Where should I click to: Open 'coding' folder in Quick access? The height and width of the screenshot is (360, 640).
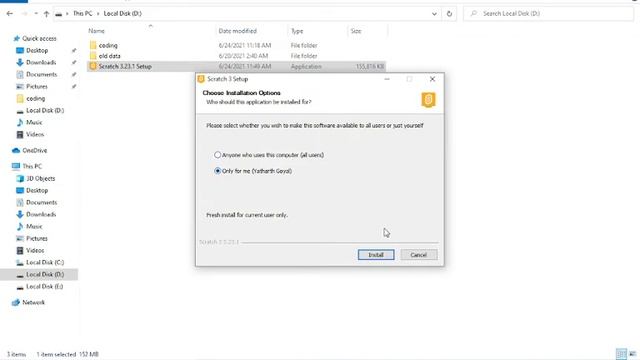click(x=36, y=98)
